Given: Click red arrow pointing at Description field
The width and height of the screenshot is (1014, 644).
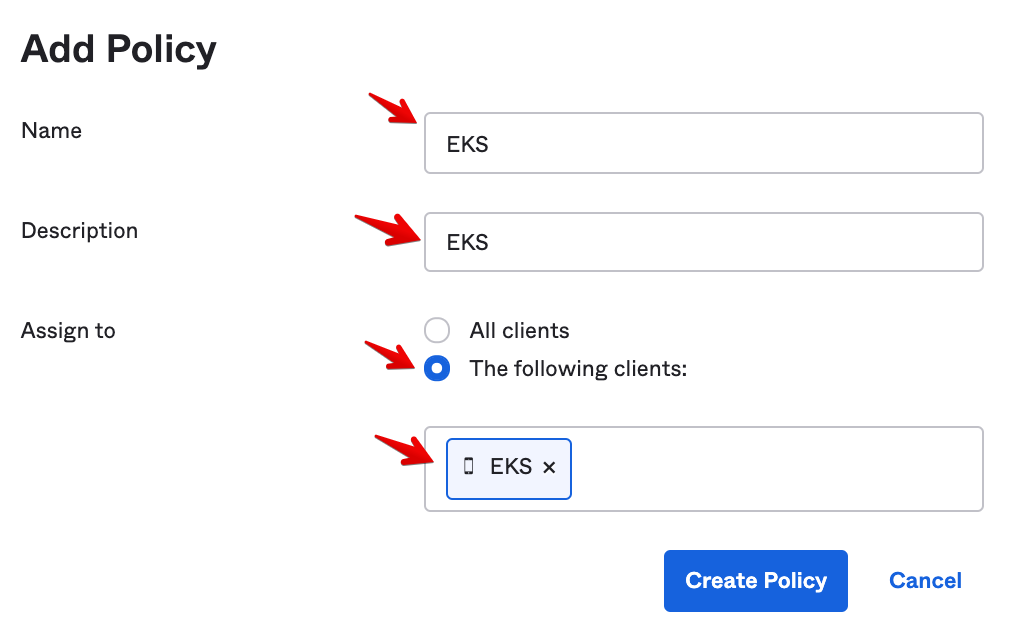Looking at the screenshot, I should pyautogui.click(x=387, y=227).
